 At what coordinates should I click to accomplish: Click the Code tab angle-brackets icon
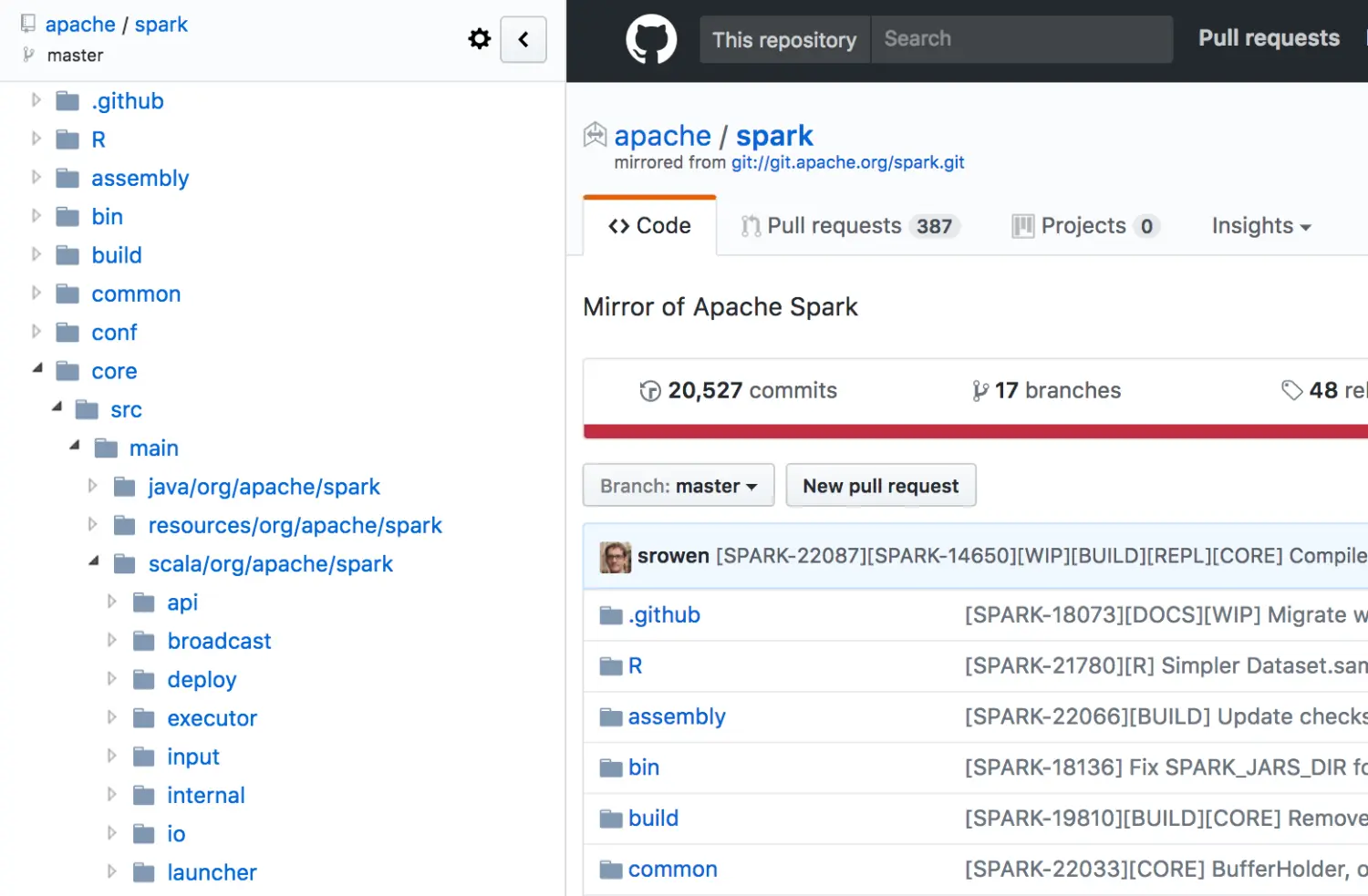[619, 226]
